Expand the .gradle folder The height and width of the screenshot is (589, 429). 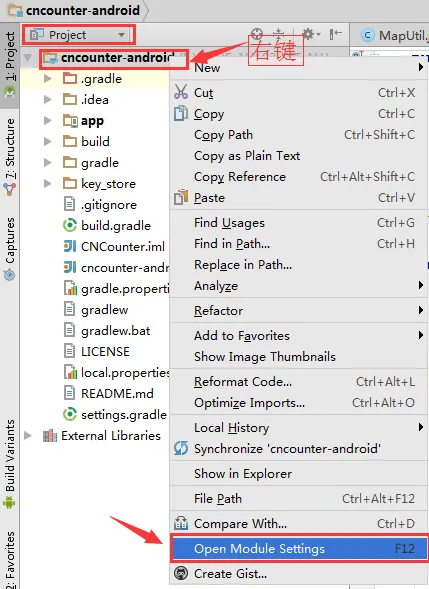(x=47, y=79)
